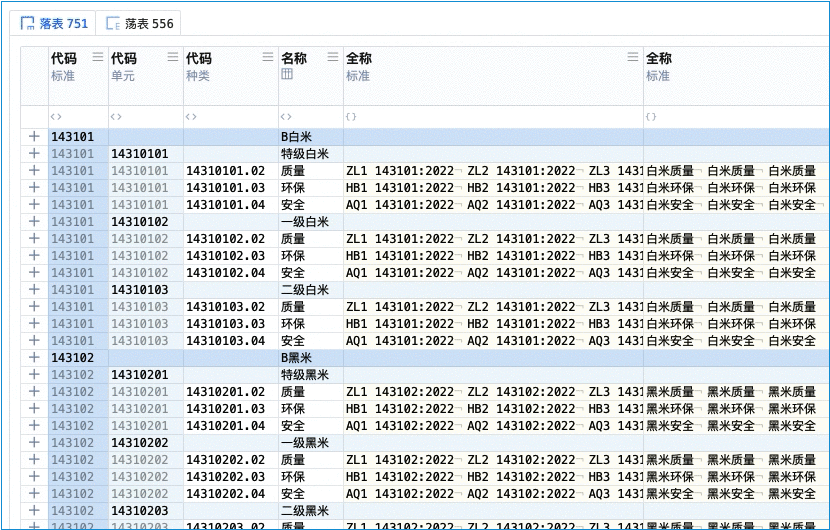Image resolution: width=830 pixels, height=530 pixels.
Task: Click the 14310201.02 code cell
Action: (x=231, y=391)
